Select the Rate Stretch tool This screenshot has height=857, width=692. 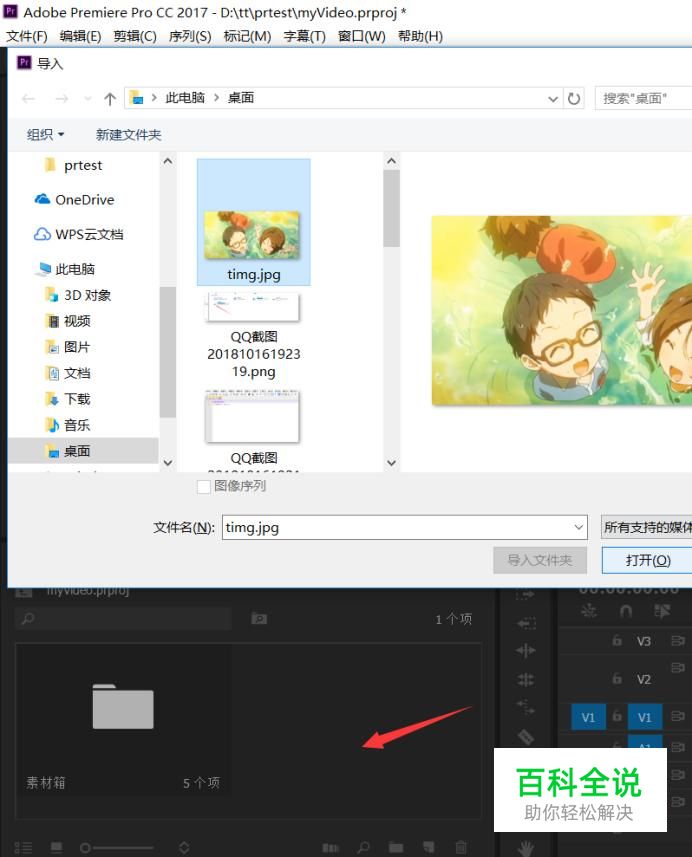pyautogui.click(x=526, y=707)
